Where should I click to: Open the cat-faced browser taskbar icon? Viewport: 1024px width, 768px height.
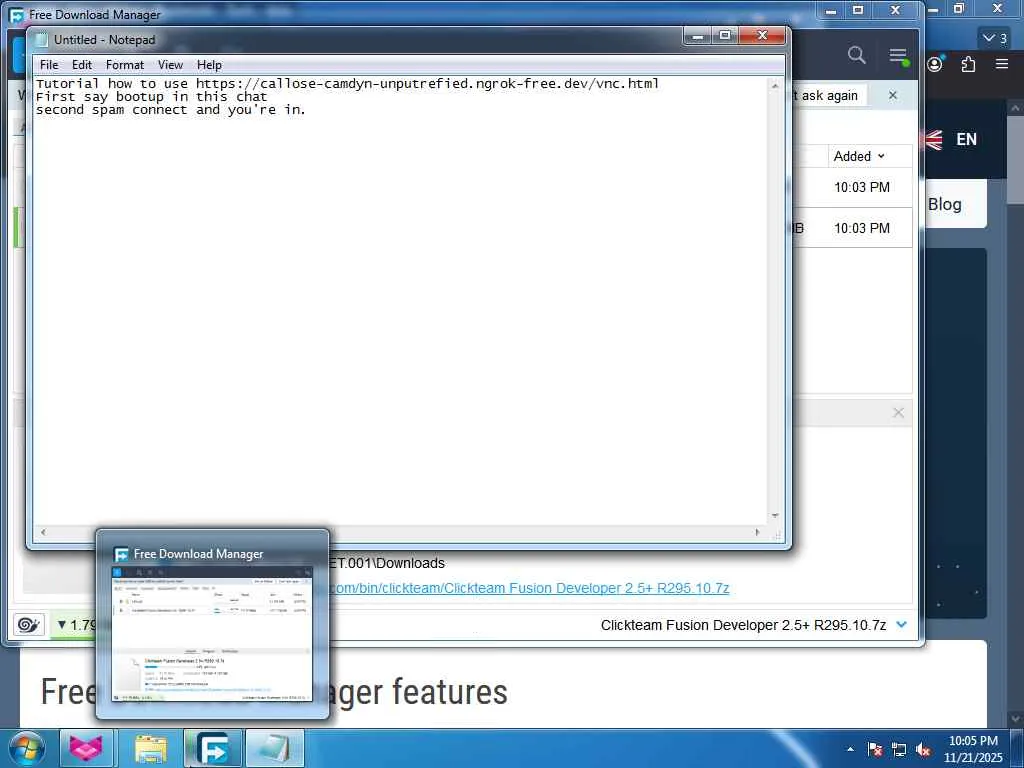tap(86, 748)
